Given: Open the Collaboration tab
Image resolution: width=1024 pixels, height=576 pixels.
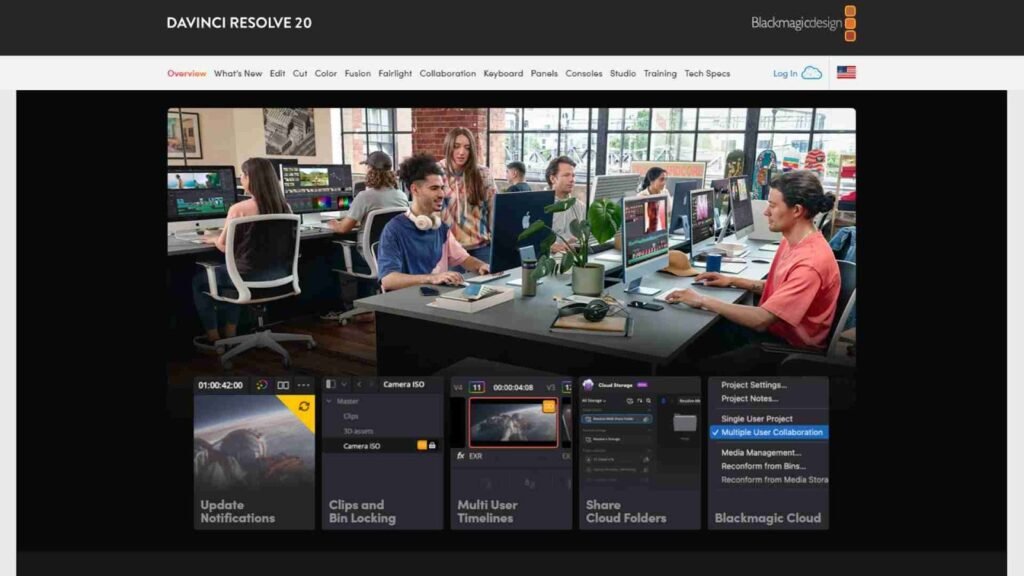Looking at the screenshot, I should pos(447,73).
